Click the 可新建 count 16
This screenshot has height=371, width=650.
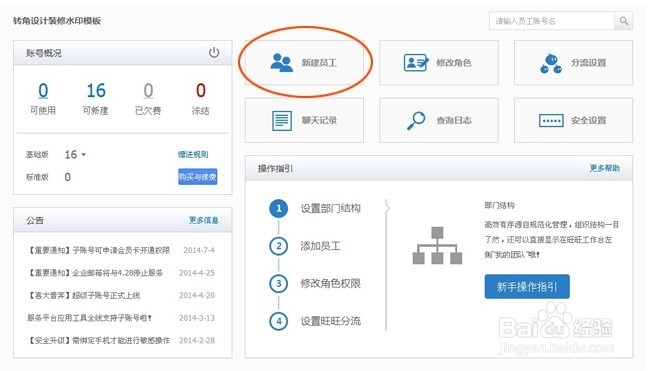96,90
